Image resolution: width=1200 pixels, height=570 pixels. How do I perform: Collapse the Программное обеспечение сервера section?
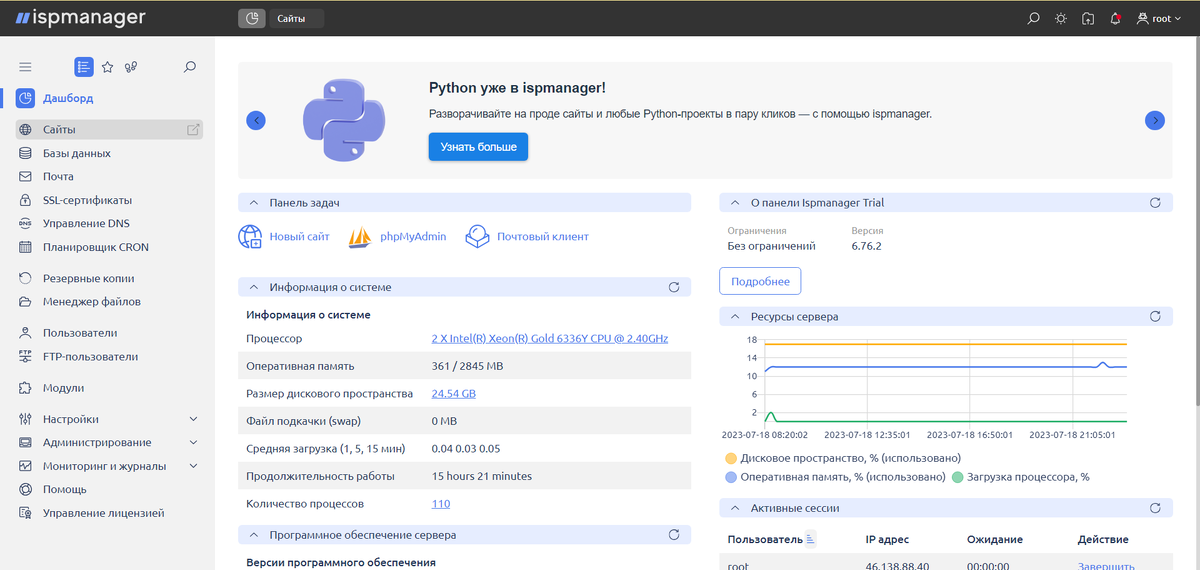click(x=254, y=536)
